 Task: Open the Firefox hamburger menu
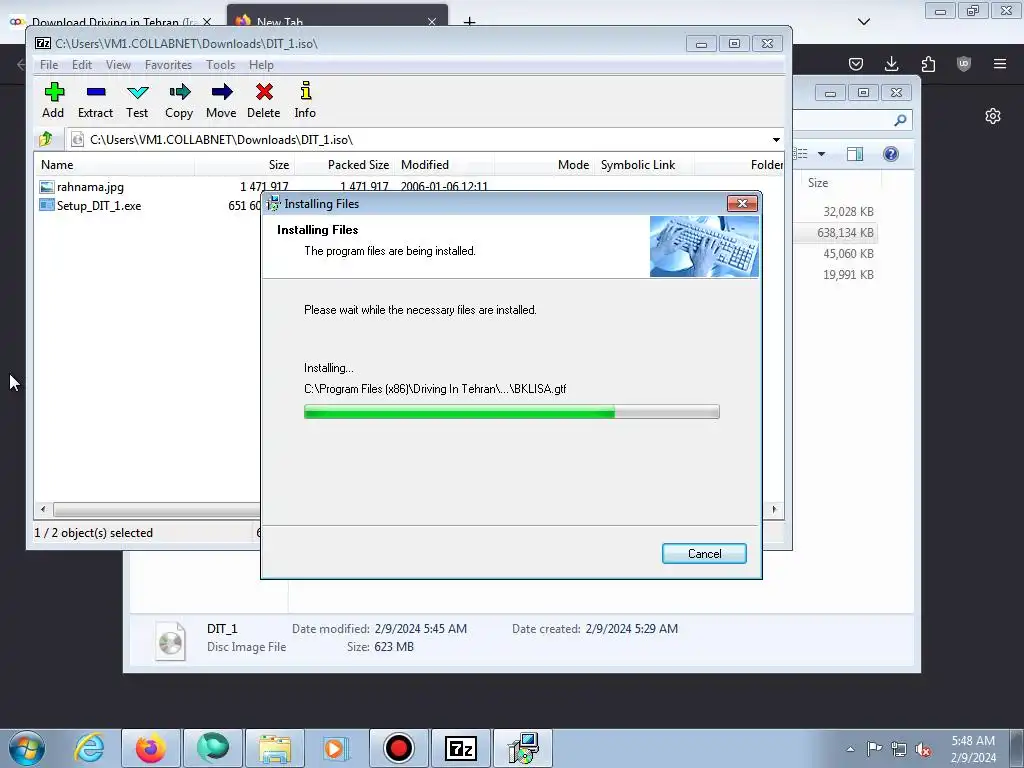(1000, 63)
